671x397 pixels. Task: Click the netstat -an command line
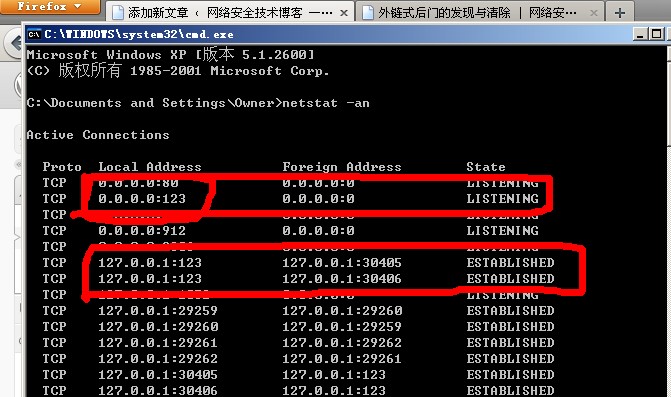[x=198, y=103]
